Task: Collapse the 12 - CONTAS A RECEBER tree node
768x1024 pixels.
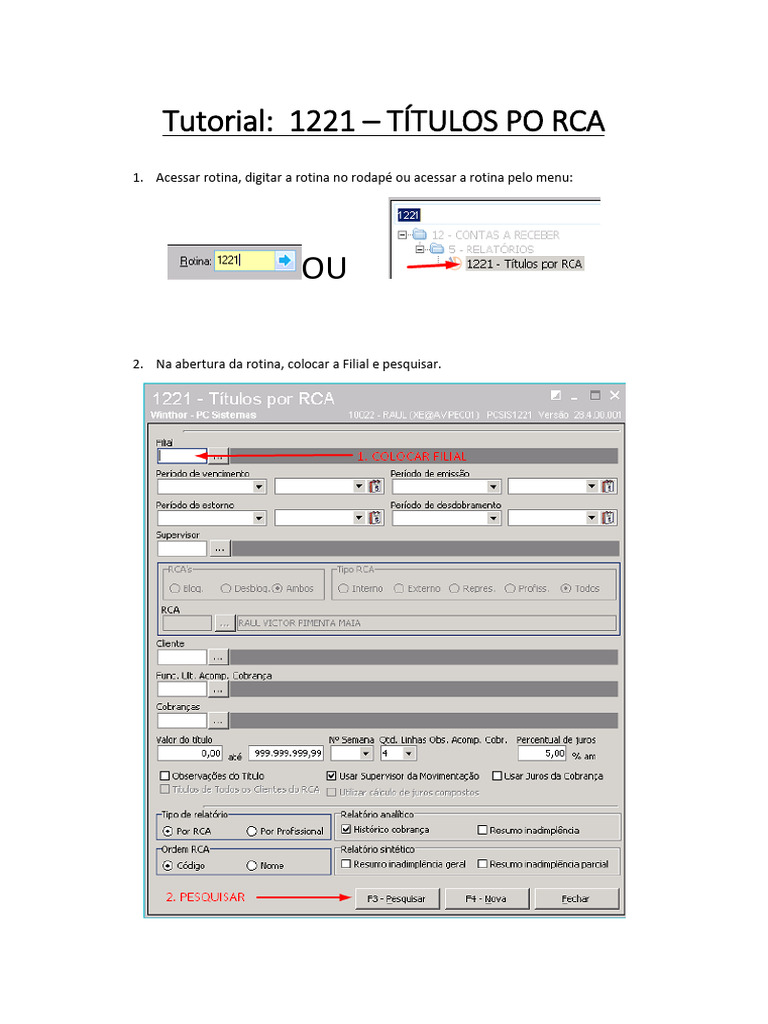Action: [402, 234]
